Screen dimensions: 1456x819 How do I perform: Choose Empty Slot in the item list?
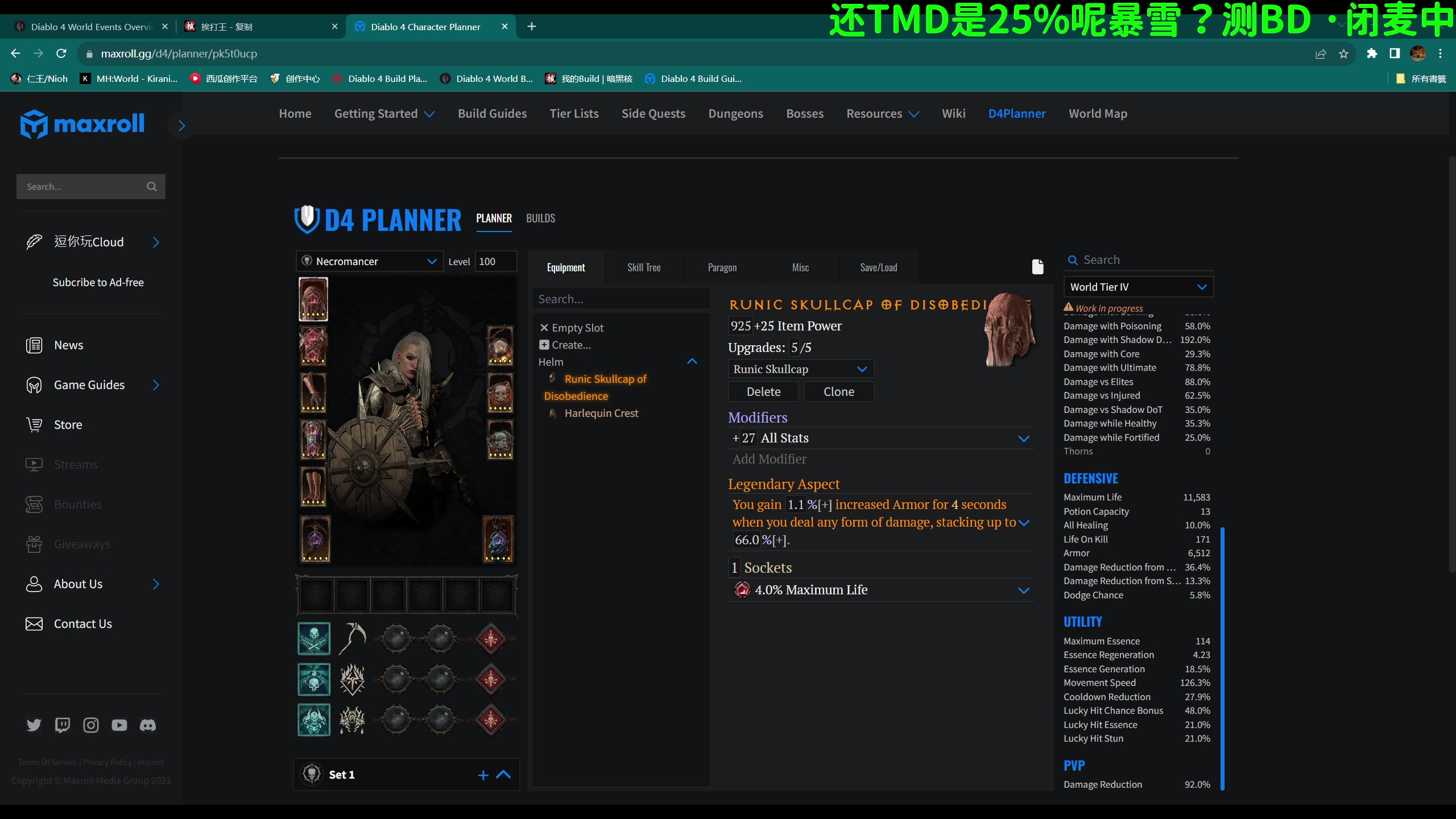572,328
